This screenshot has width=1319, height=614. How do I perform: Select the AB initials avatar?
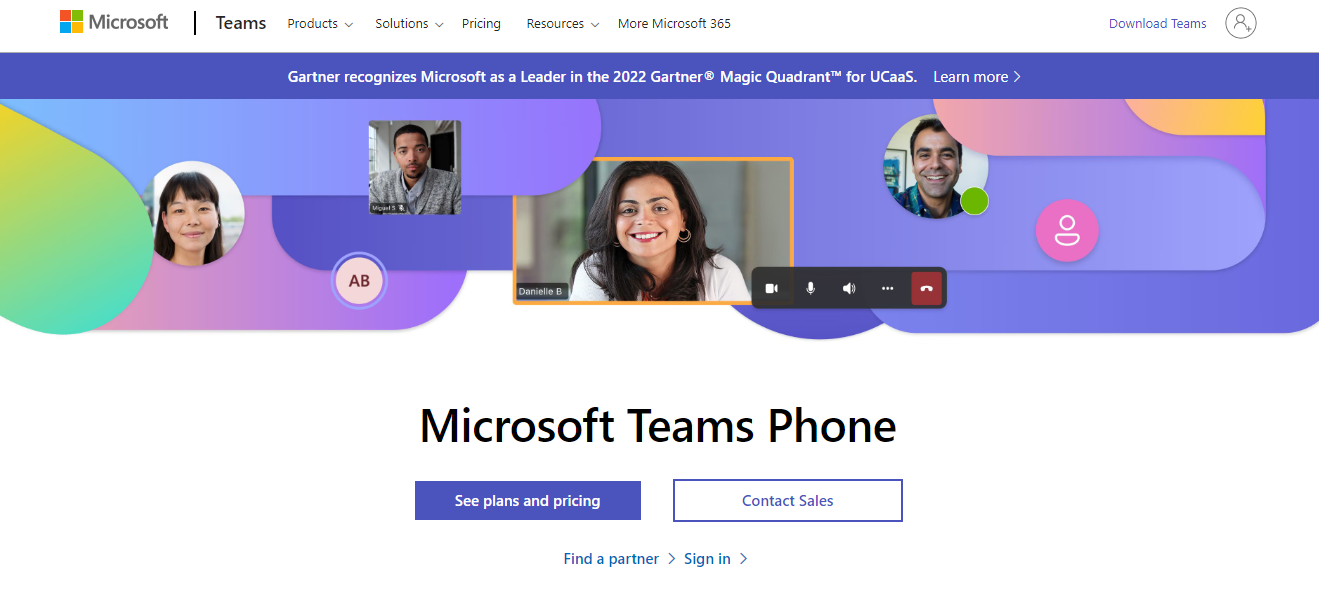coord(359,281)
